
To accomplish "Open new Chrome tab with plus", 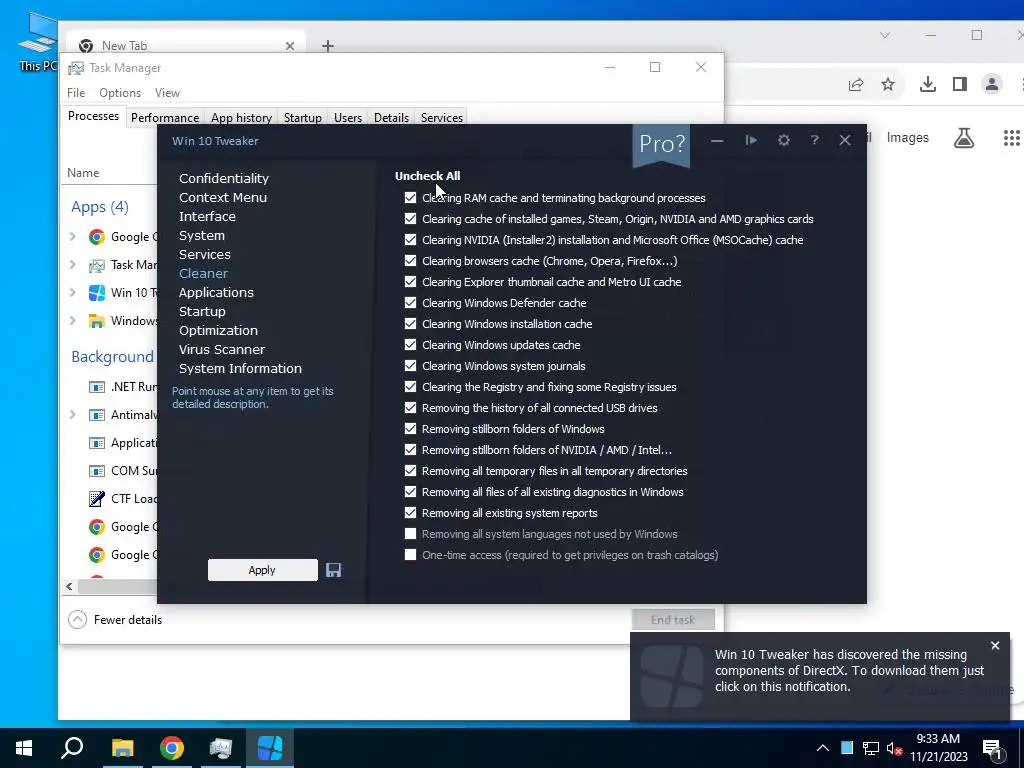I will click(328, 46).
